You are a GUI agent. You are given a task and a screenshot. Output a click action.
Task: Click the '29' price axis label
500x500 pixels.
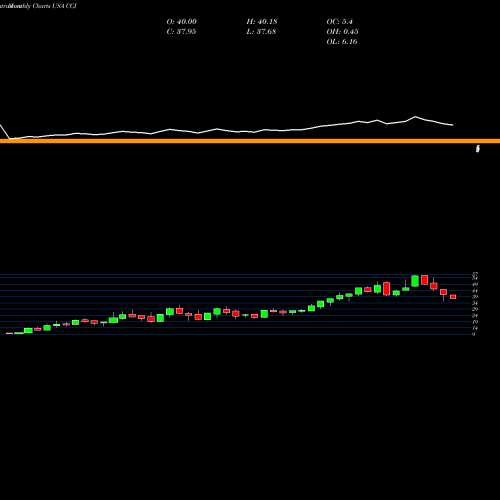click(x=475, y=309)
